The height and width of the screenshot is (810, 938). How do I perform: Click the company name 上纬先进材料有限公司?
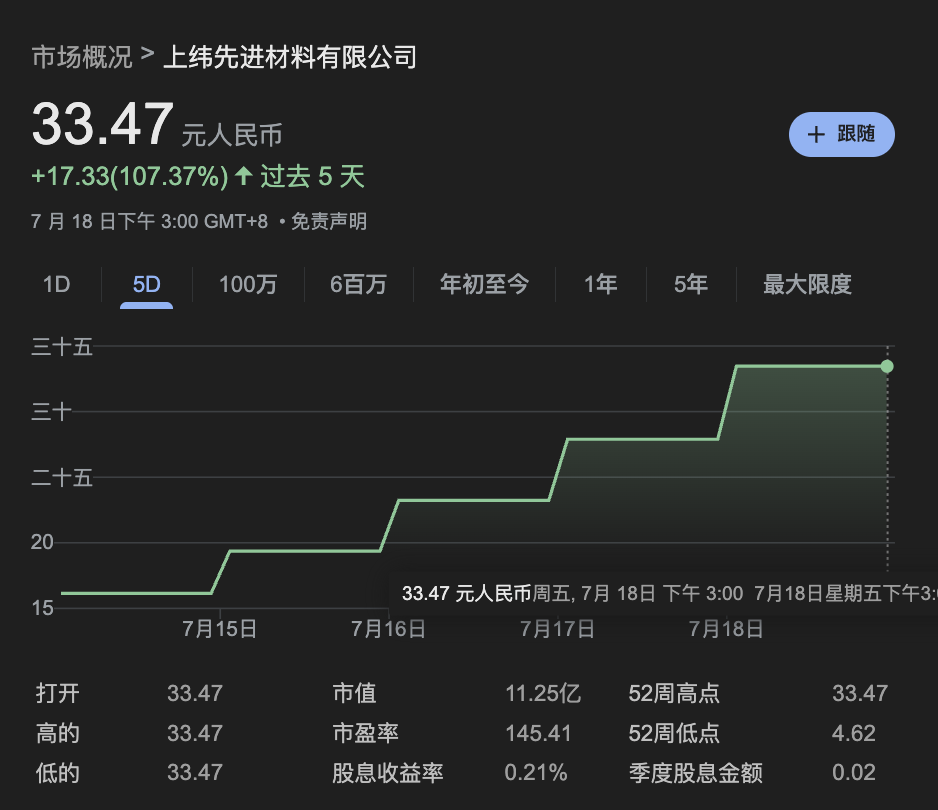pyautogui.click(x=290, y=57)
